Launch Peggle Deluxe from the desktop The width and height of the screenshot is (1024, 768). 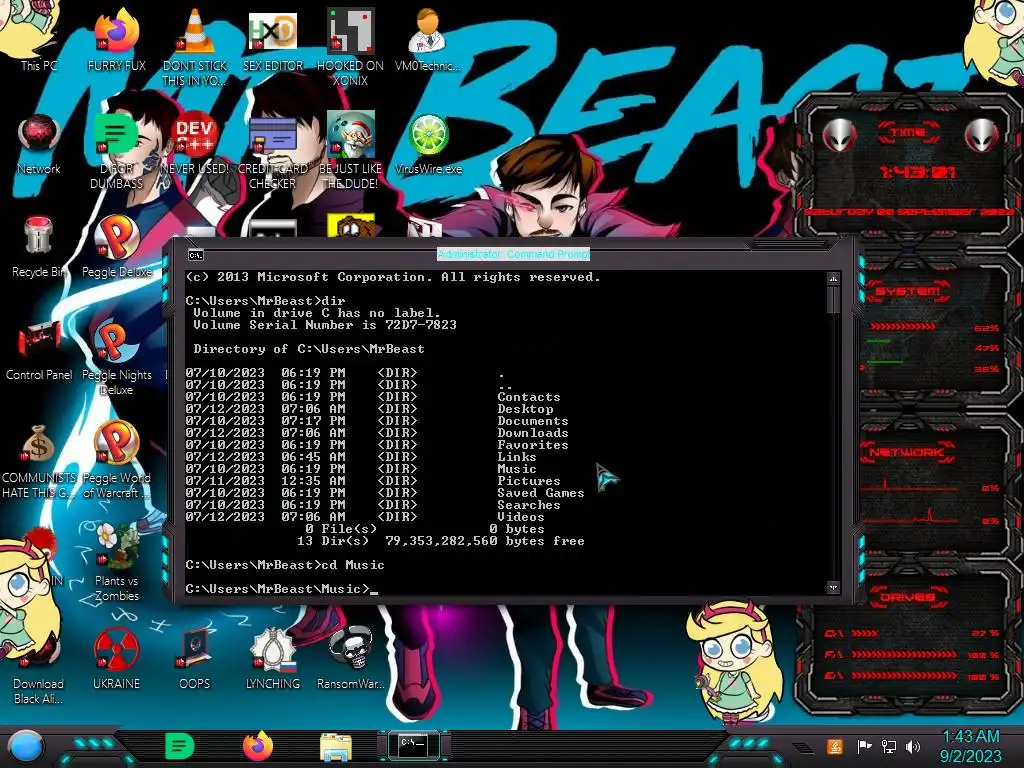pos(116,247)
